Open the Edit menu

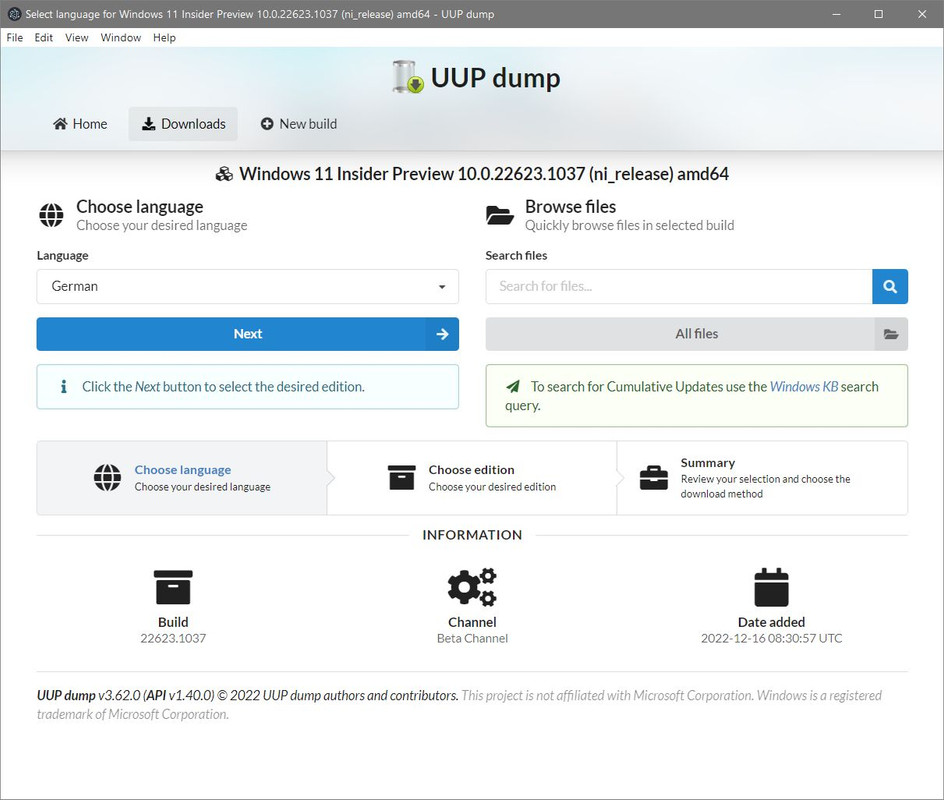point(43,37)
